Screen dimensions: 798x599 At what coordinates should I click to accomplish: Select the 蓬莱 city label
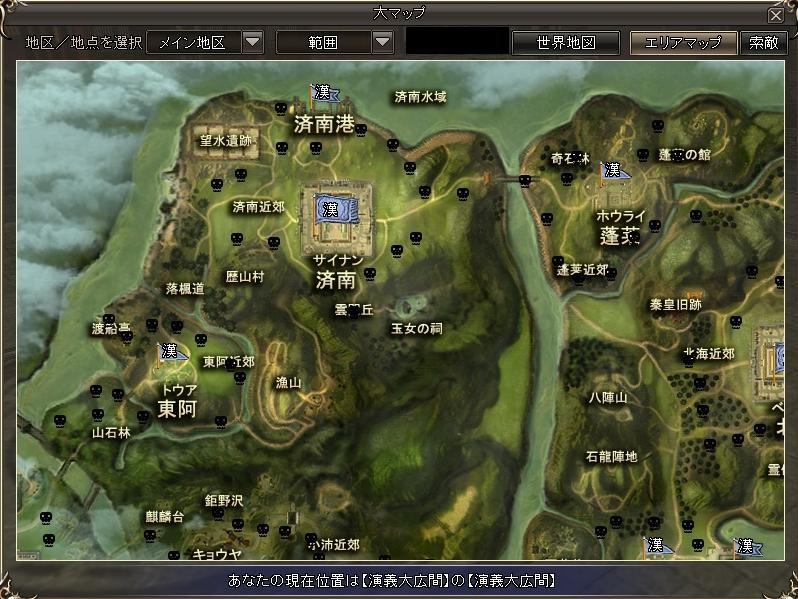(x=619, y=237)
